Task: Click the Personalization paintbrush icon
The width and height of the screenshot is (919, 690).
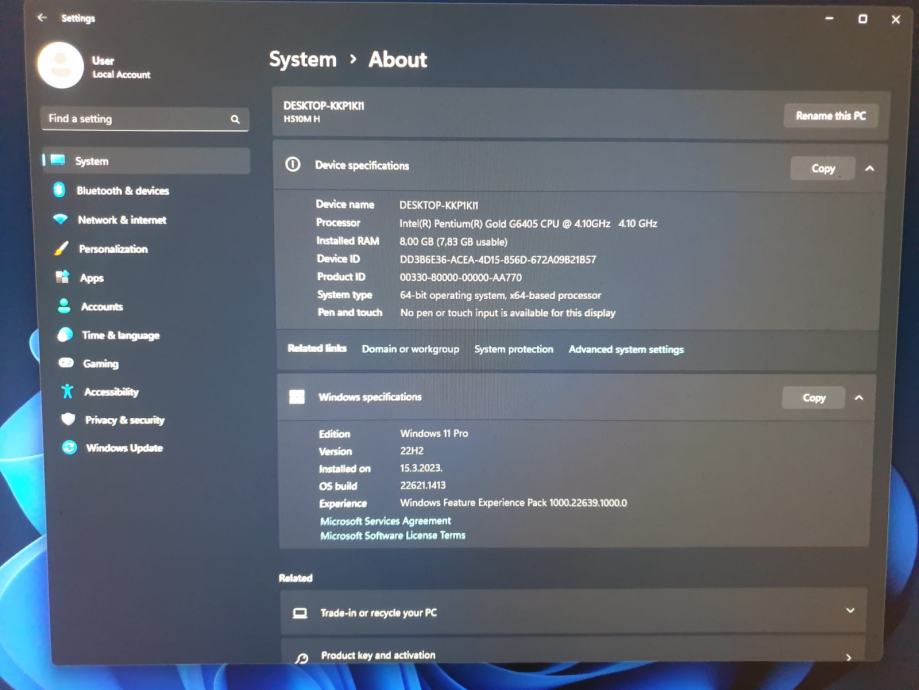Action: tap(62, 248)
